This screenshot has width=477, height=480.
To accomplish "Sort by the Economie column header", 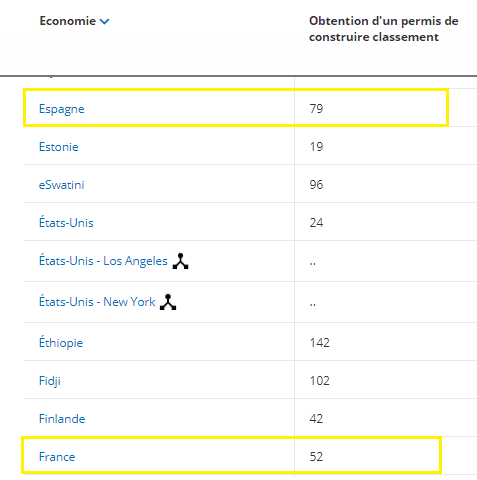I will [x=68, y=21].
